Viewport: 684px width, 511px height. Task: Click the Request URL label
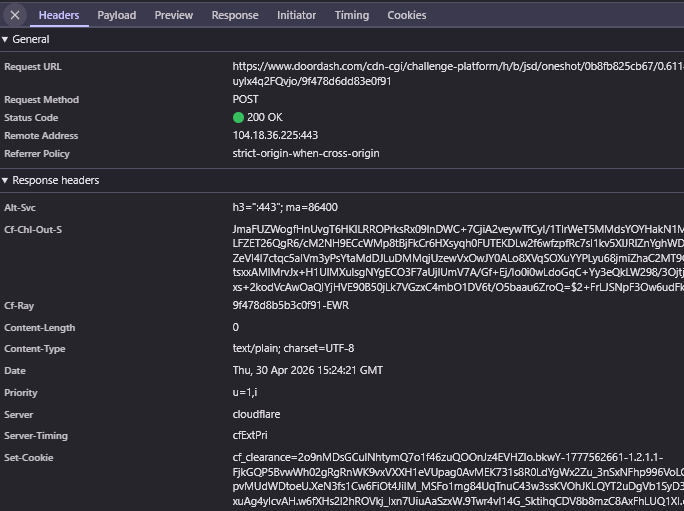(x=33, y=67)
